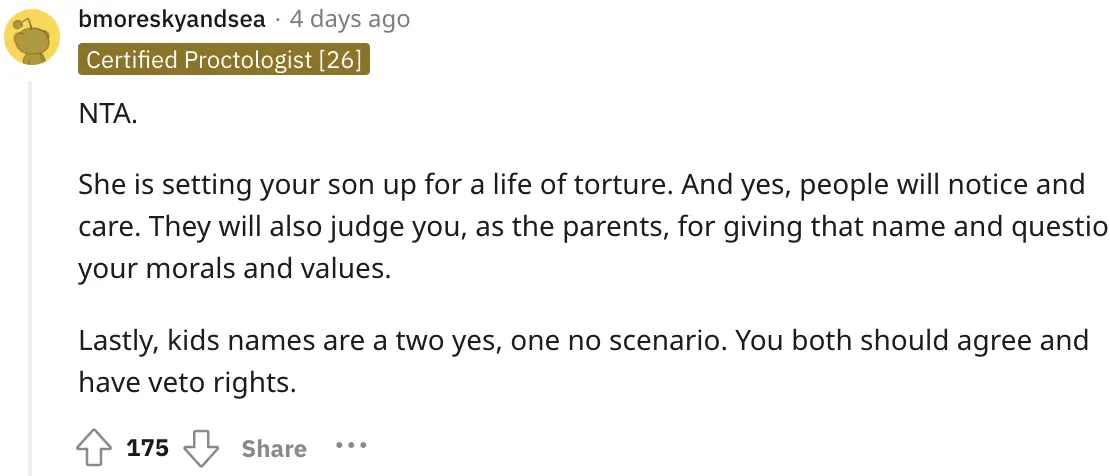1110x476 pixels.
Task: Click the word 'scenario' in the comment
Action: tap(661, 340)
